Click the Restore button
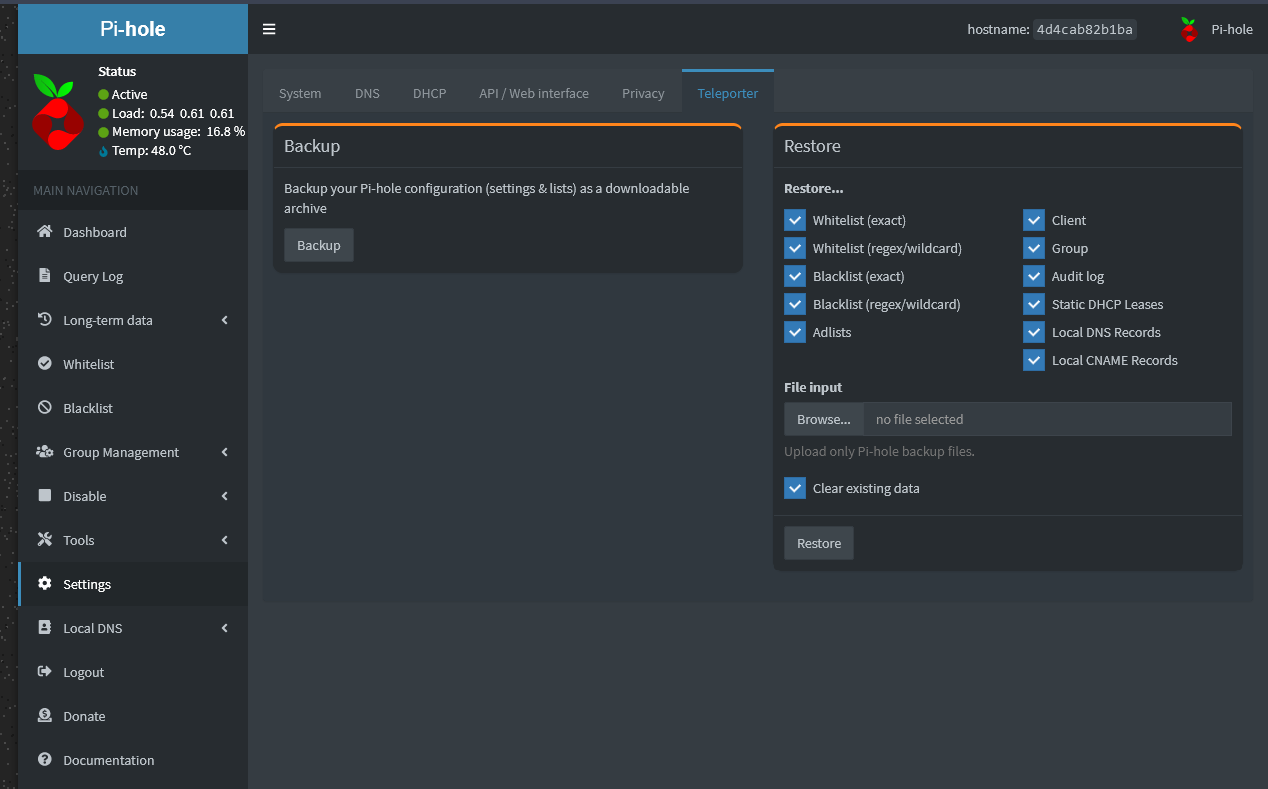 point(819,543)
